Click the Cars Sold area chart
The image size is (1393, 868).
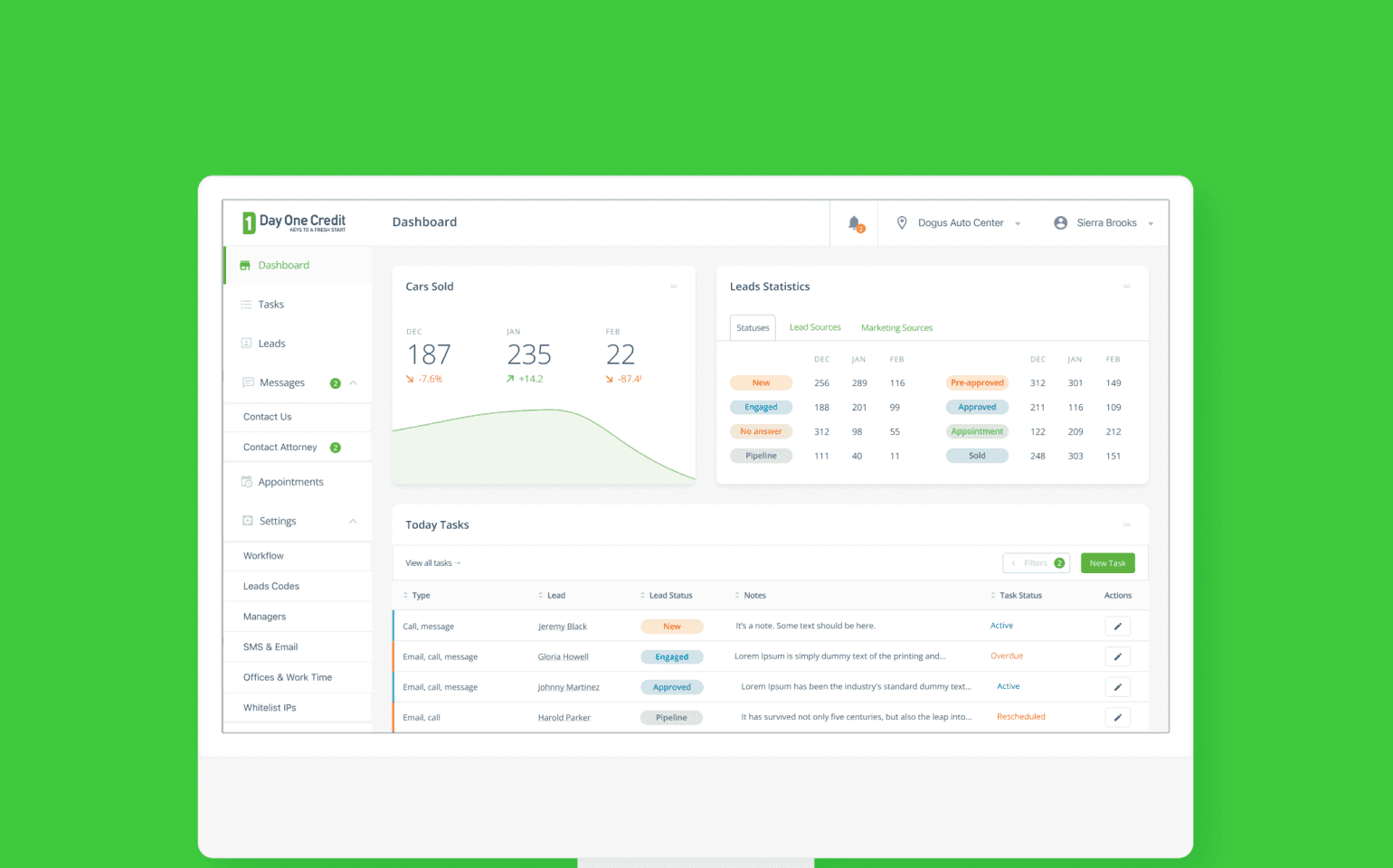click(544, 447)
